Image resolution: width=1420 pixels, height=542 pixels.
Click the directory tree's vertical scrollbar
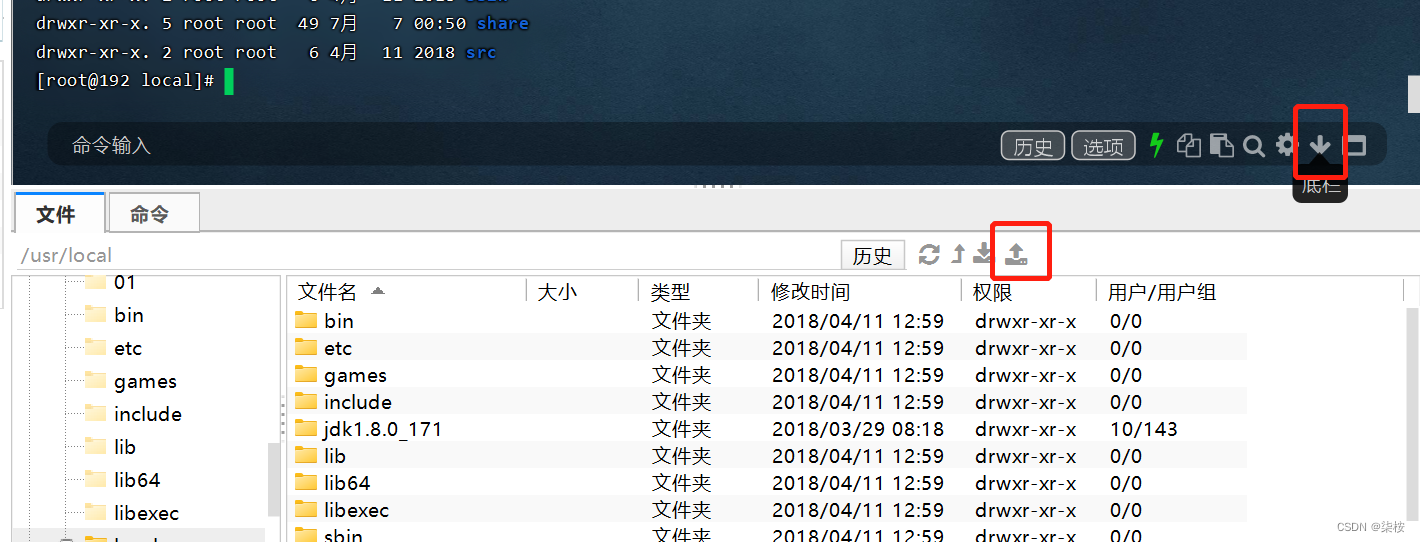pyautogui.click(x=275, y=480)
